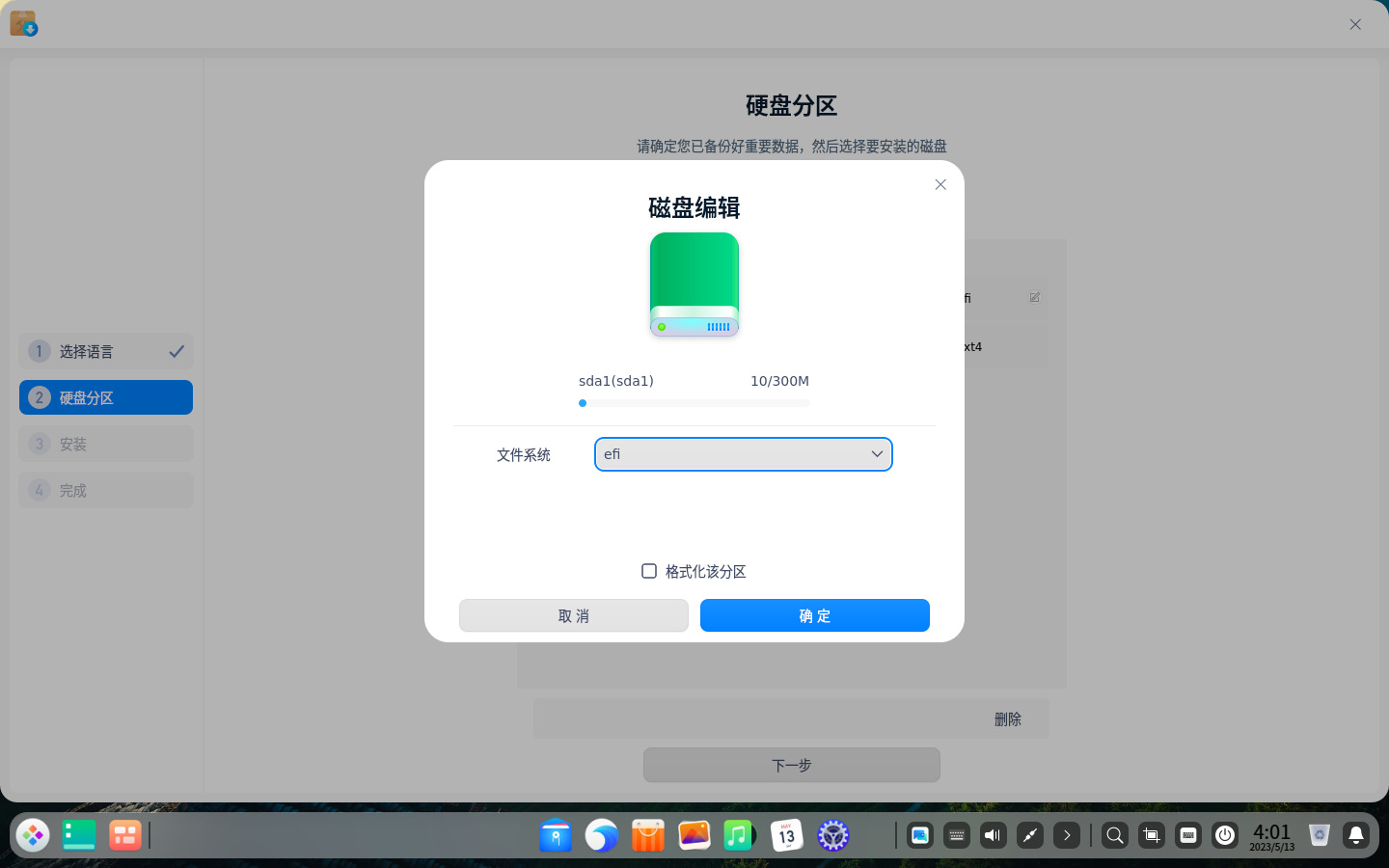This screenshot has width=1389, height=868.
Task: Open the volume control in the tray
Action: [993, 835]
